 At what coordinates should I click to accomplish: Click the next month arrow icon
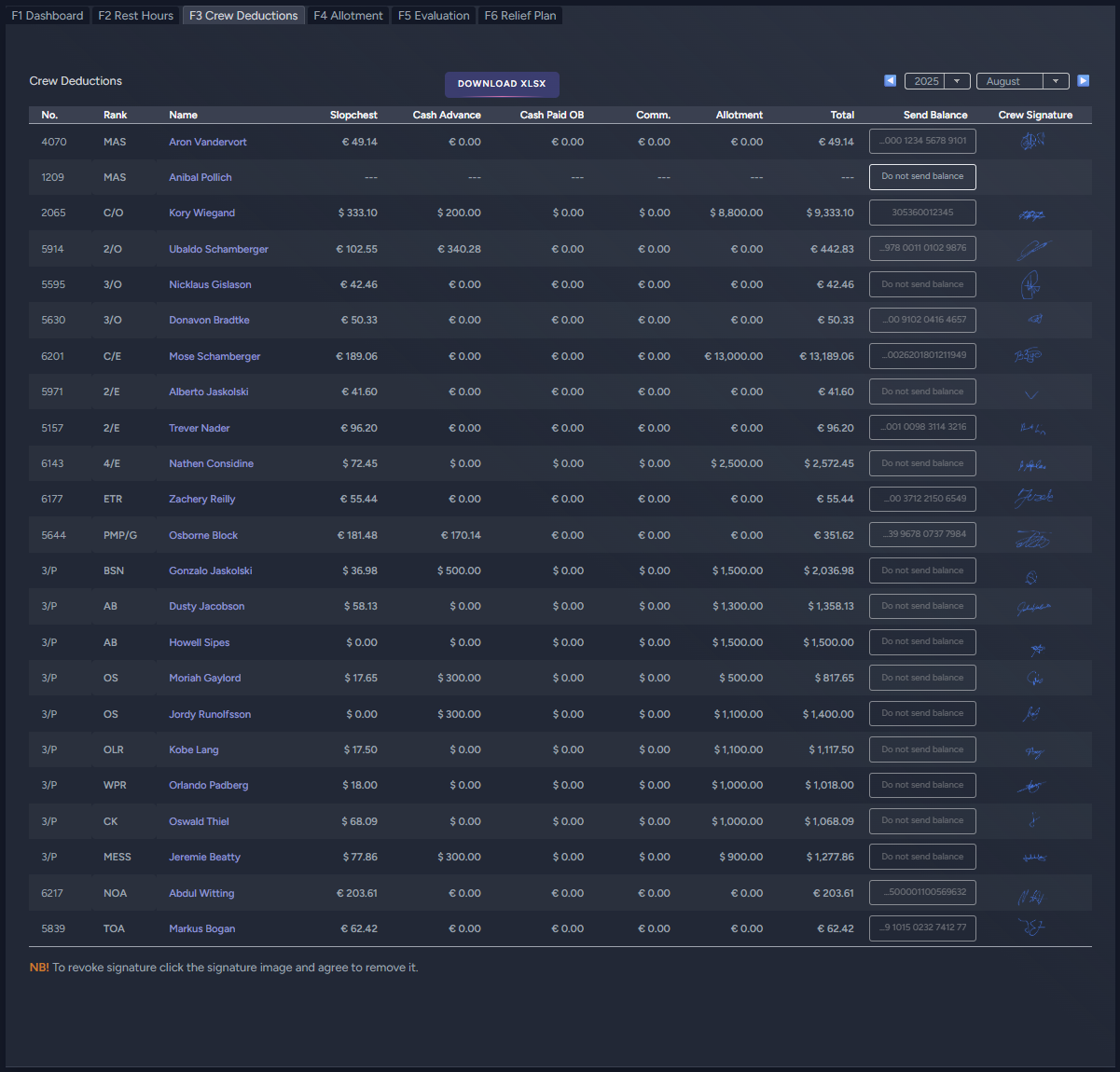pyautogui.click(x=1083, y=81)
